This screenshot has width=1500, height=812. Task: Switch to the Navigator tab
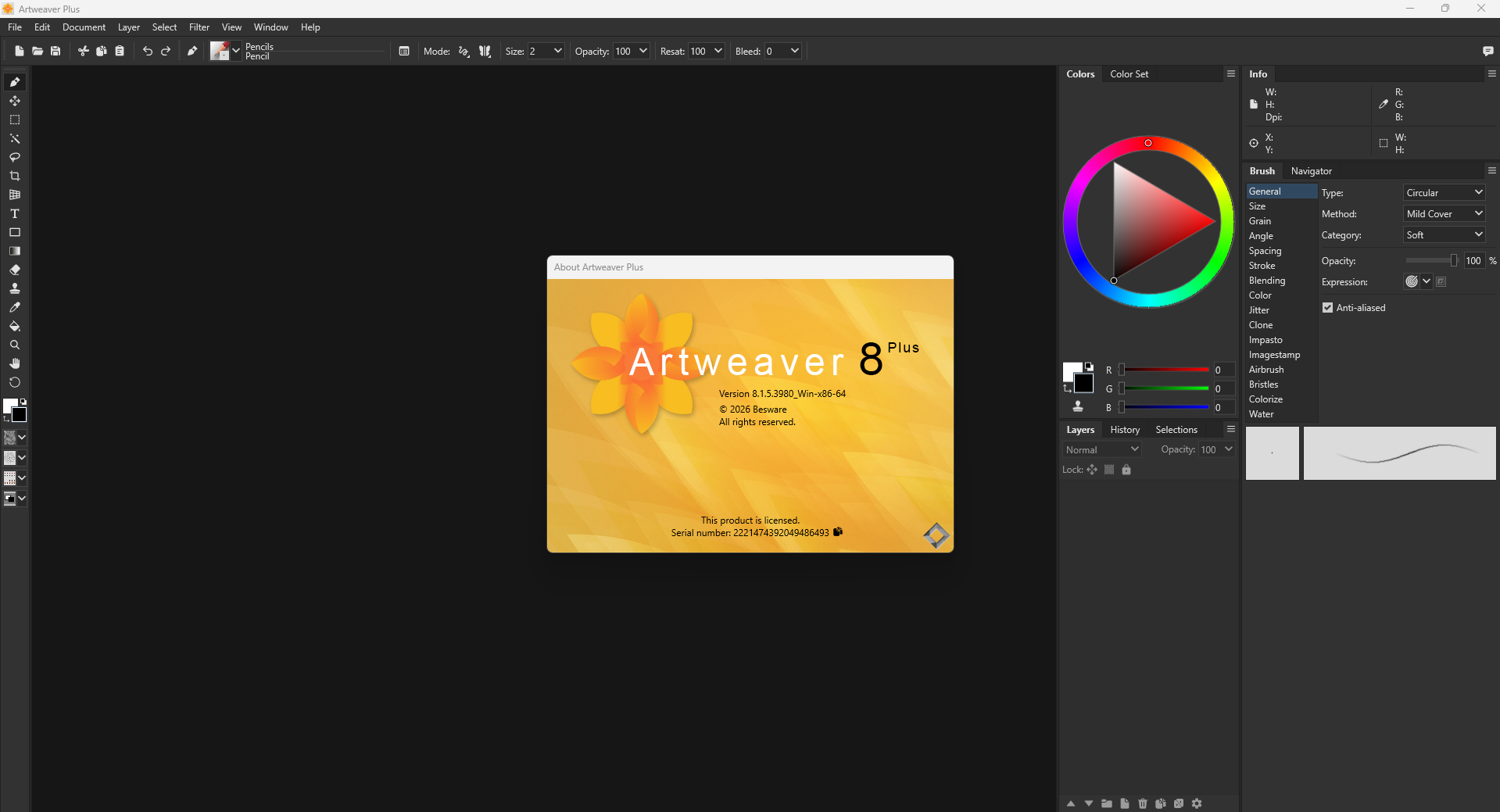click(1312, 171)
